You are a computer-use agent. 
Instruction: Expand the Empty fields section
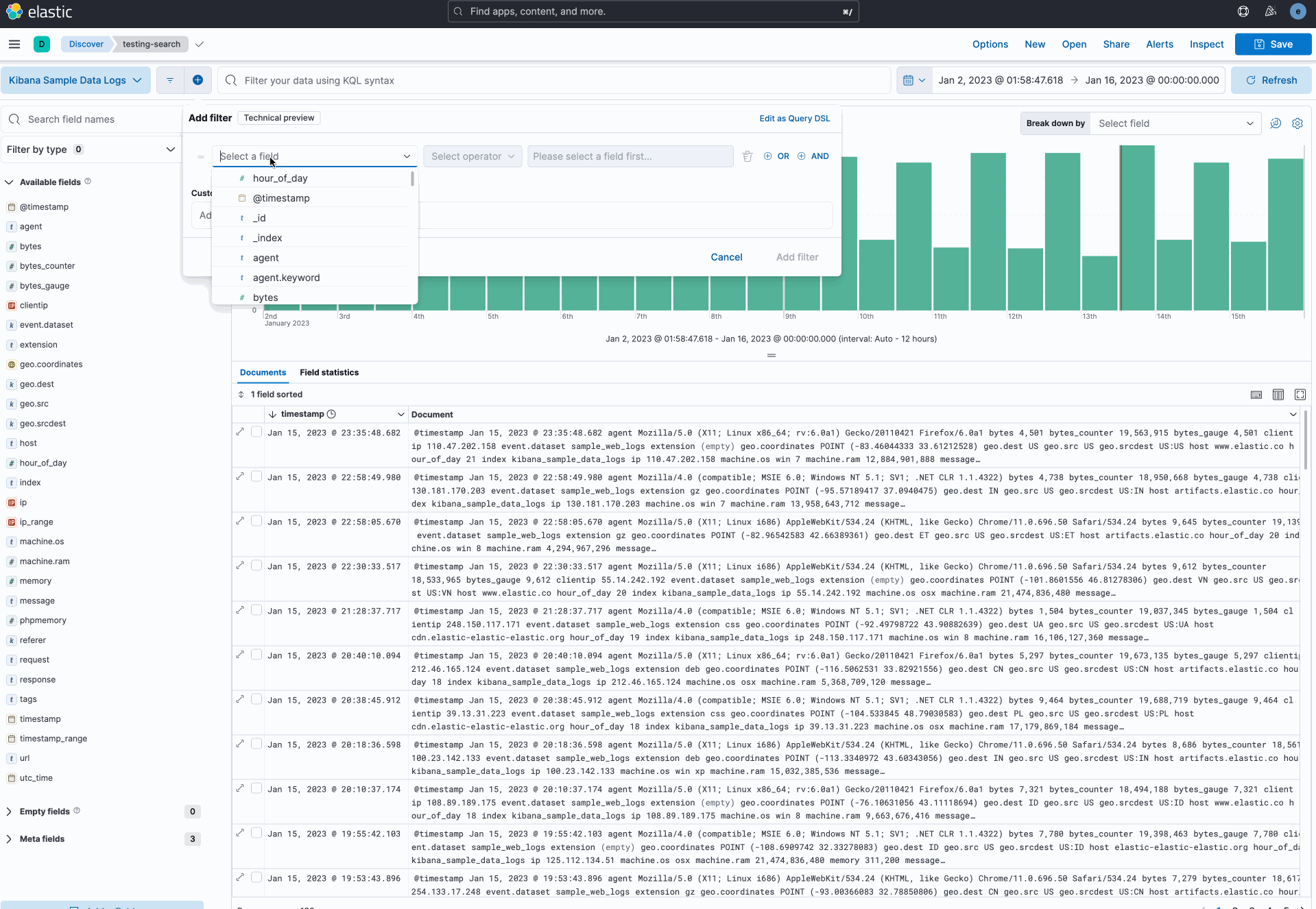pos(9,812)
